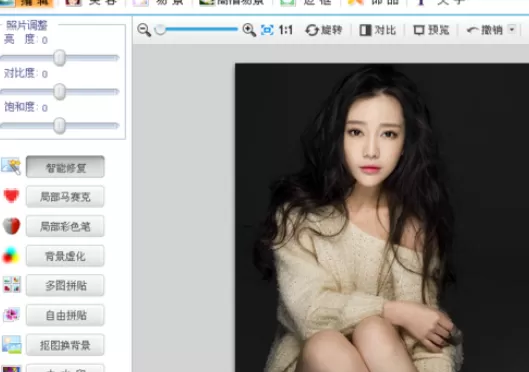Image resolution: width=529 pixels, height=372 pixels.
Task: Undo the last edit with 撤销
Action: 484,30
